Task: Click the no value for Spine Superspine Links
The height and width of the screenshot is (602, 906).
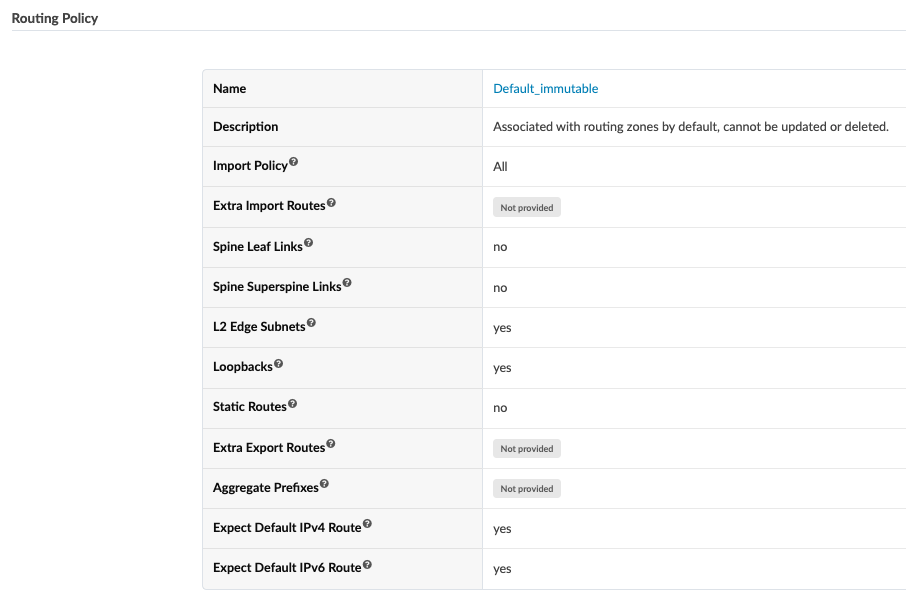Action: tap(500, 288)
